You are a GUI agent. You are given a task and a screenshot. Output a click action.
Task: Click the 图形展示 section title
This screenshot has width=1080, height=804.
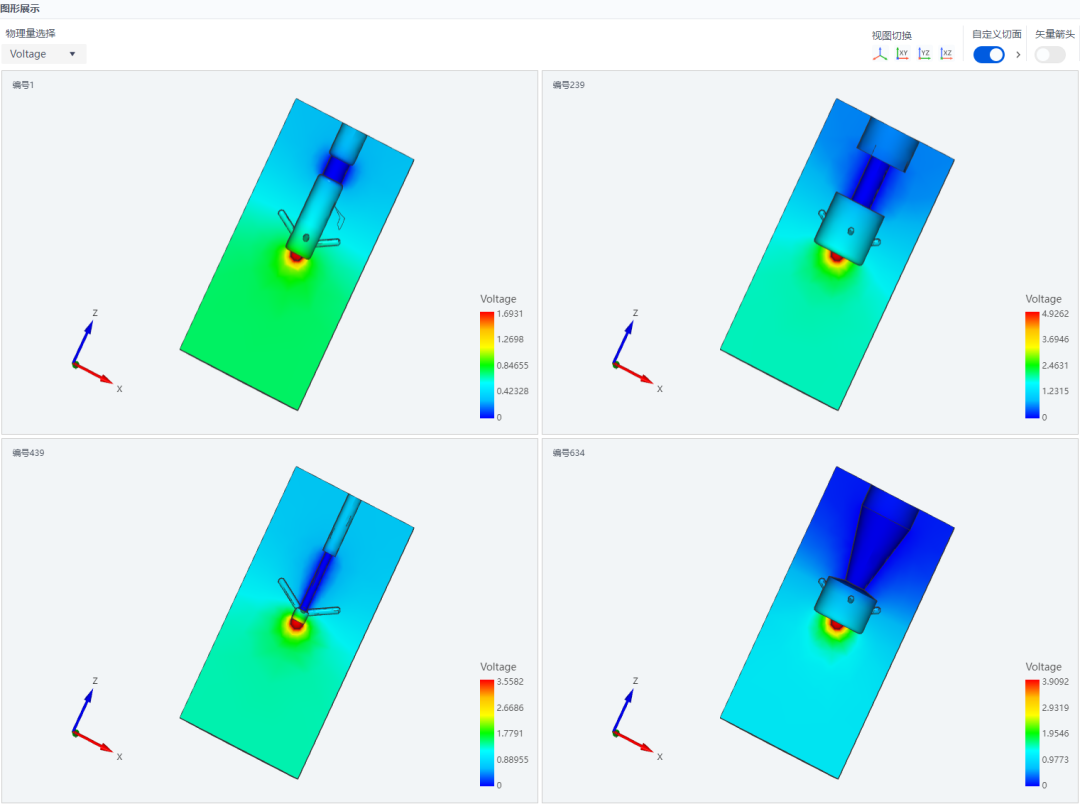pos(20,8)
